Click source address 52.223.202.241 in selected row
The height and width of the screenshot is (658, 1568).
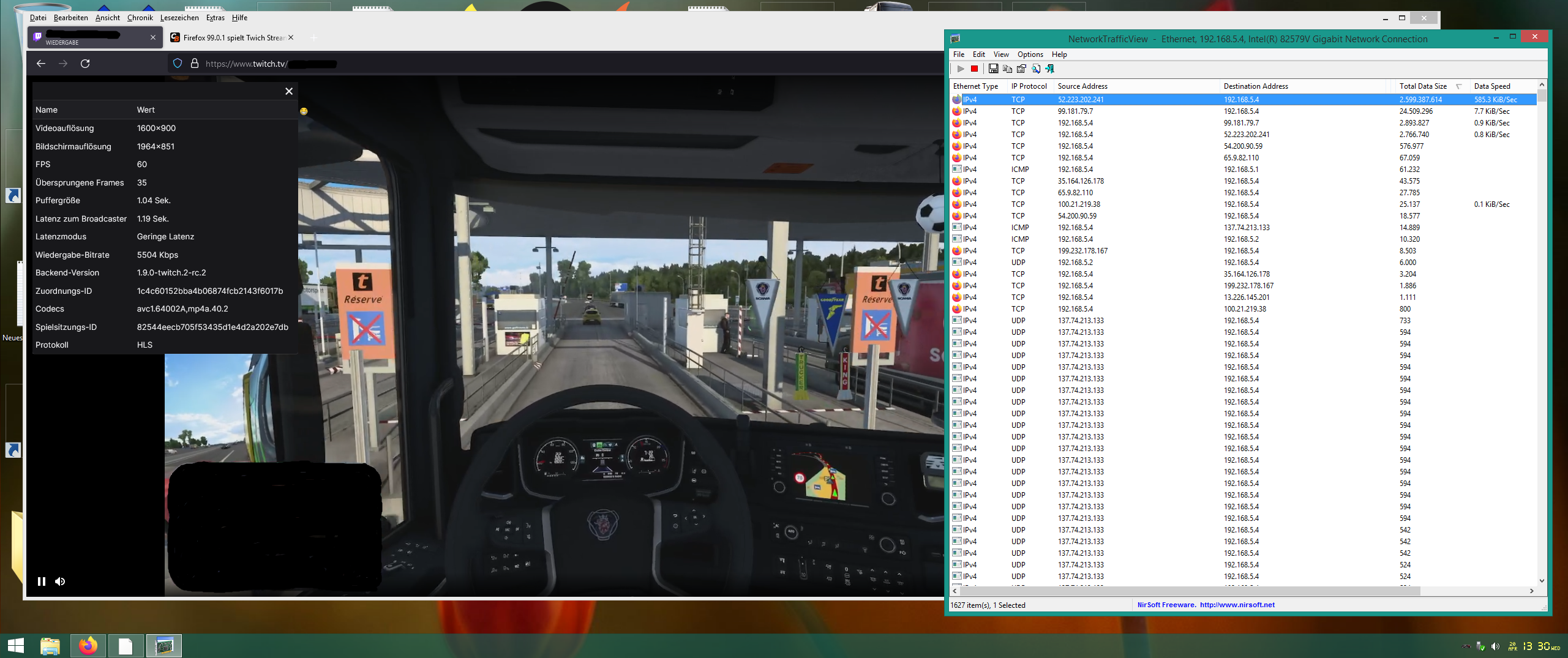pos(1081,100)
